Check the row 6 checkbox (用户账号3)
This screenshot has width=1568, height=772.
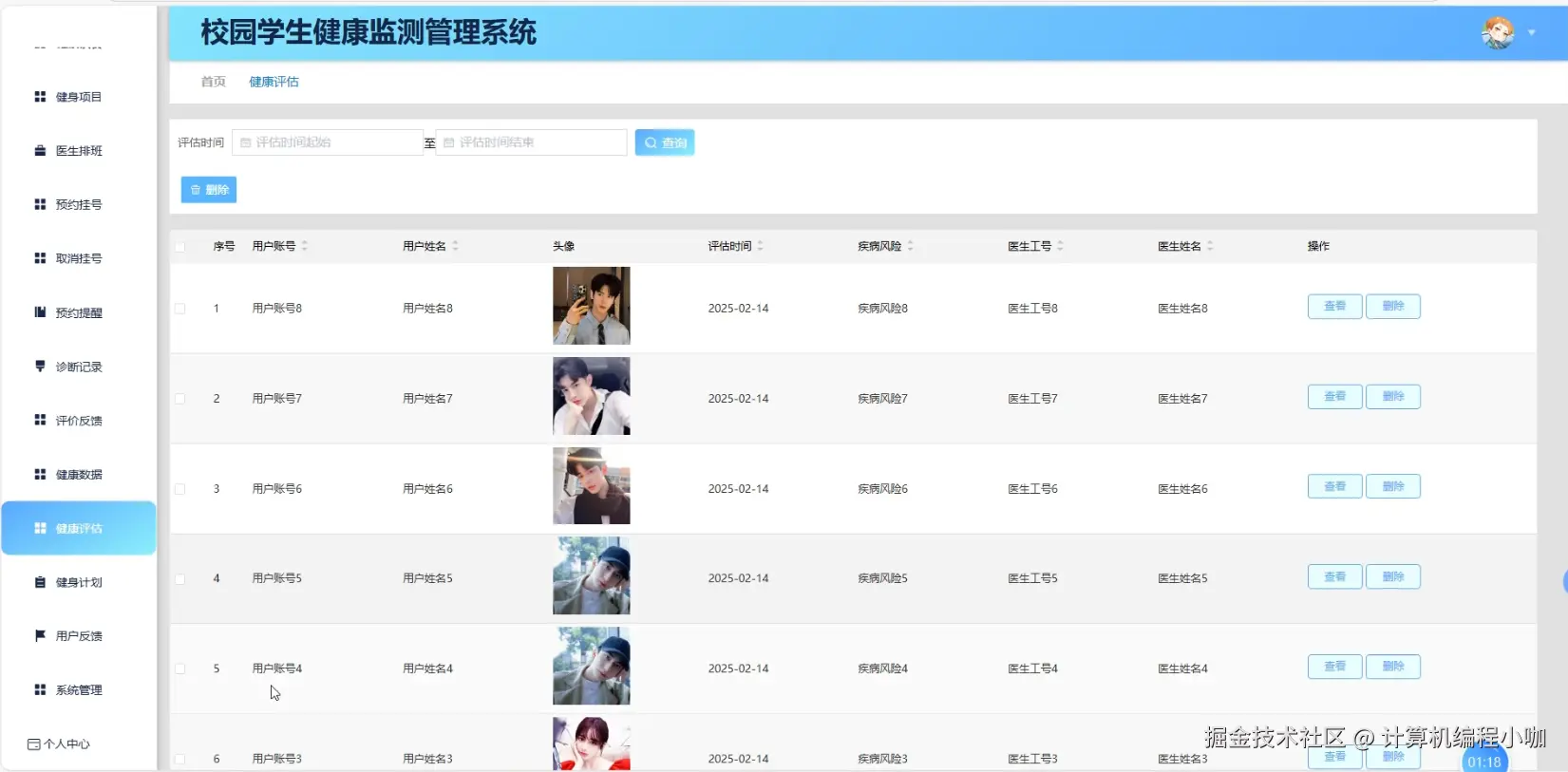tap(180, 759)
